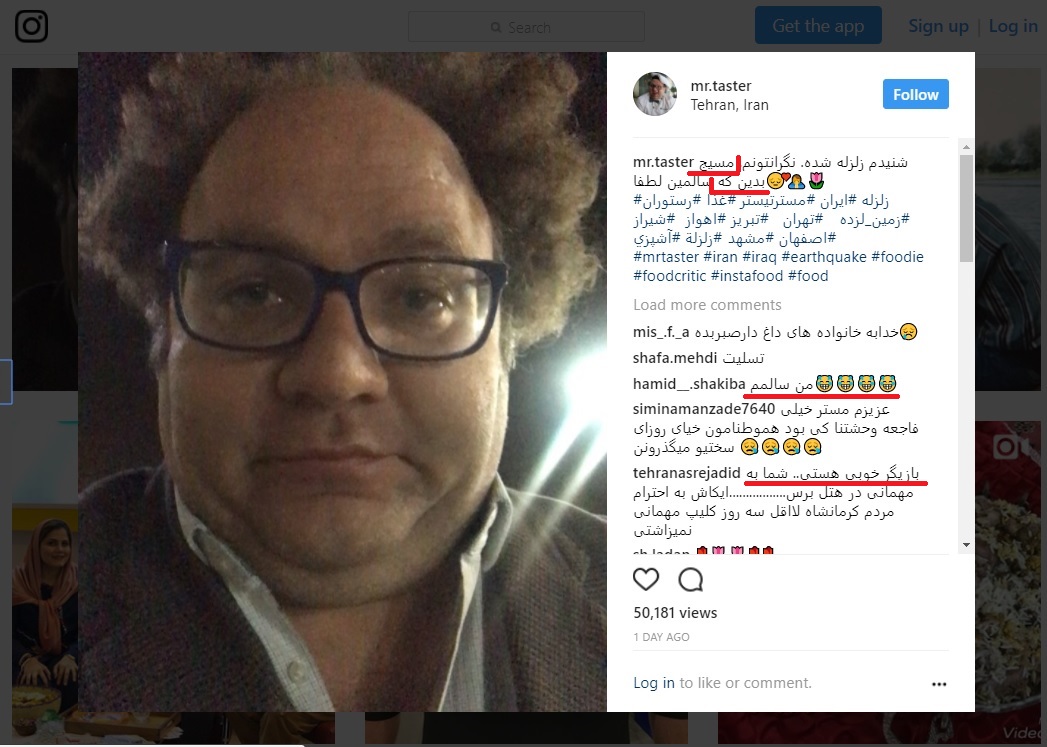Viewport: 1047px width, 747px height.
Task: Expand Load more comments
Action: coord(707,305)
